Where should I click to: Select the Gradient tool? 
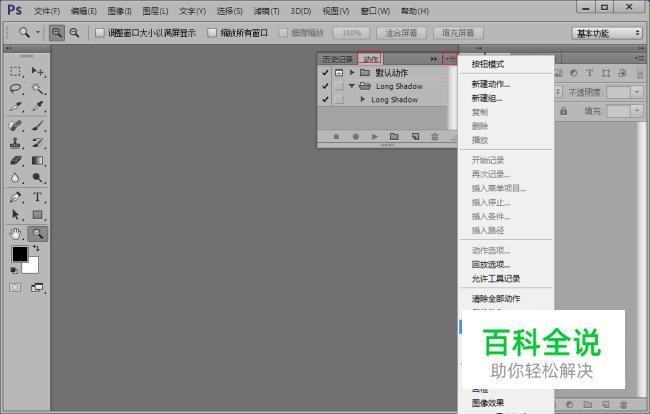pos(38,160)
